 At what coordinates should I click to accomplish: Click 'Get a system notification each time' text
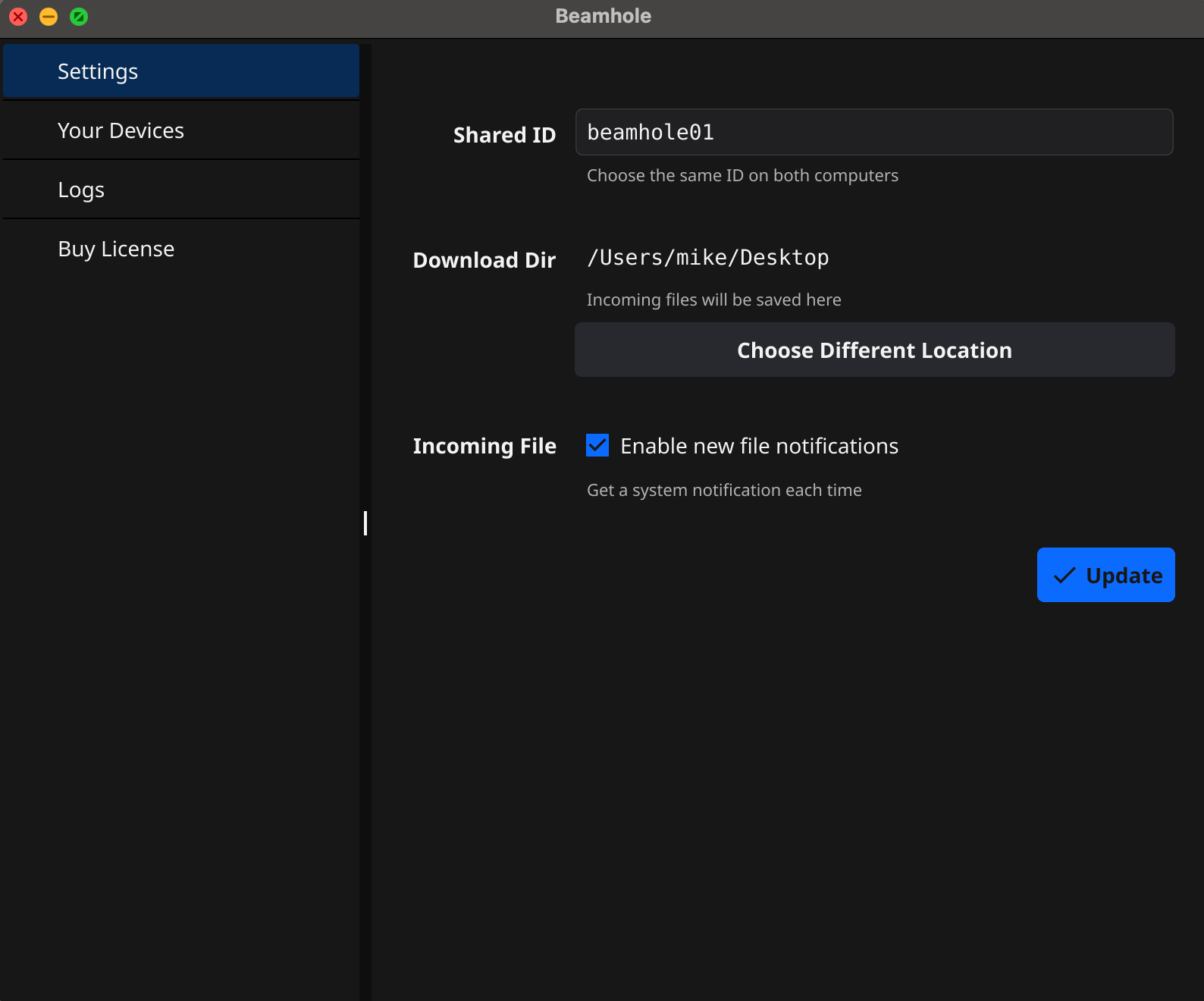(x=724, y=490)
